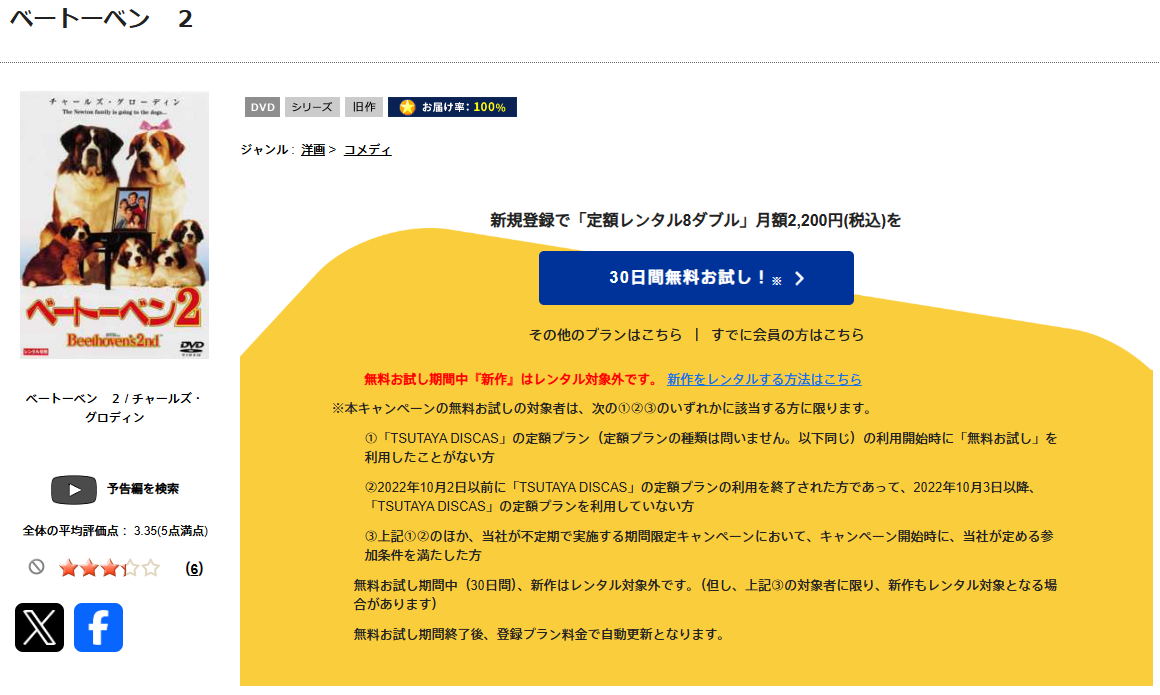Open すでに会員の方はこちら link

(x=788, y=335)
